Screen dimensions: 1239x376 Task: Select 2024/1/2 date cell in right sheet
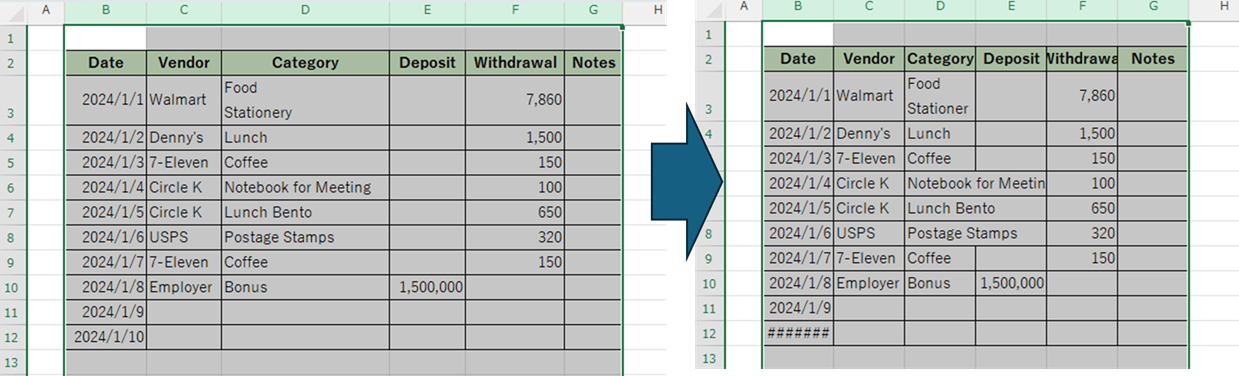coord(798,134)
